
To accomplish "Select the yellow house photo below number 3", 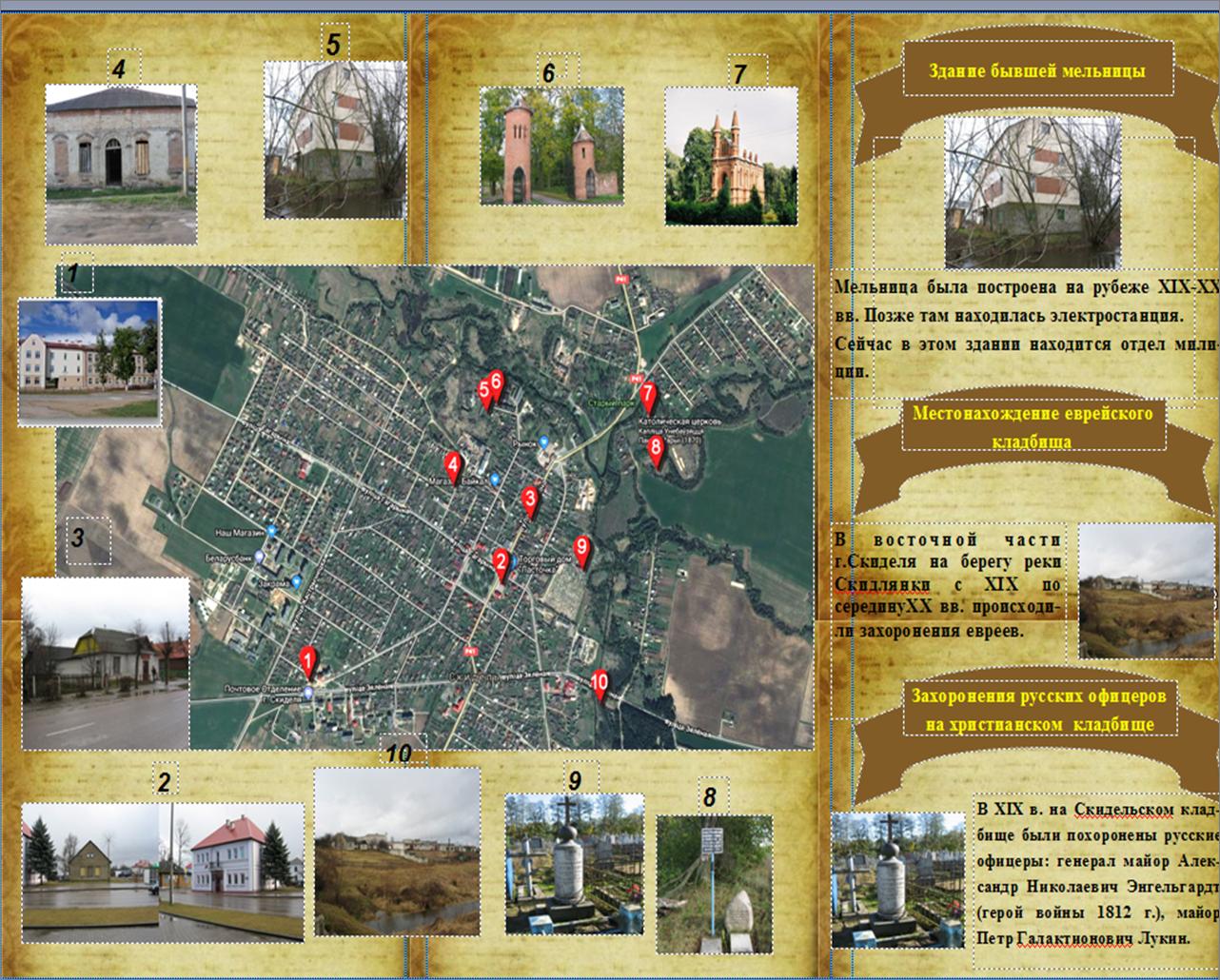I will (106, 663).
